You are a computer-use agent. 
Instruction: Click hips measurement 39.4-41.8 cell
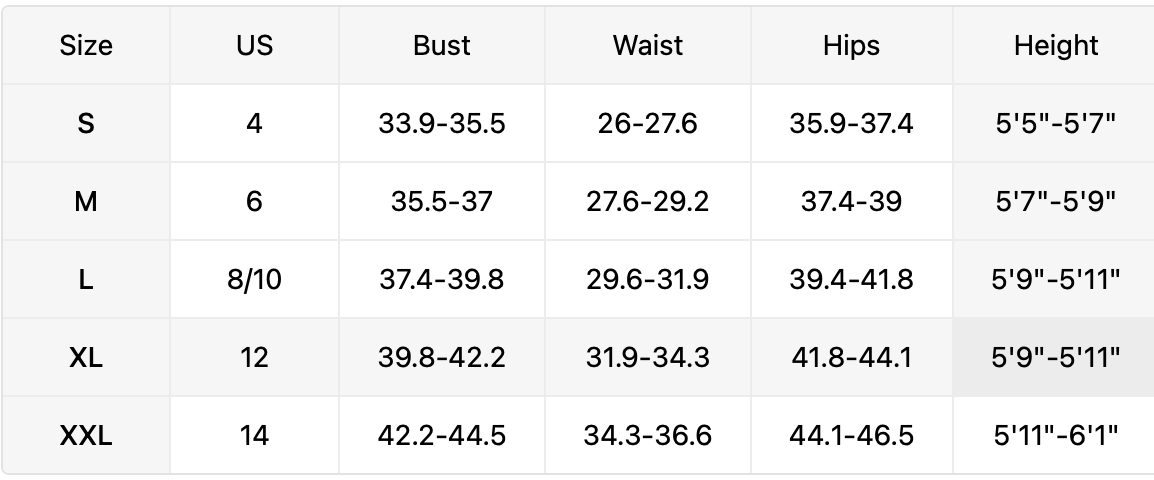coord(851,279)
